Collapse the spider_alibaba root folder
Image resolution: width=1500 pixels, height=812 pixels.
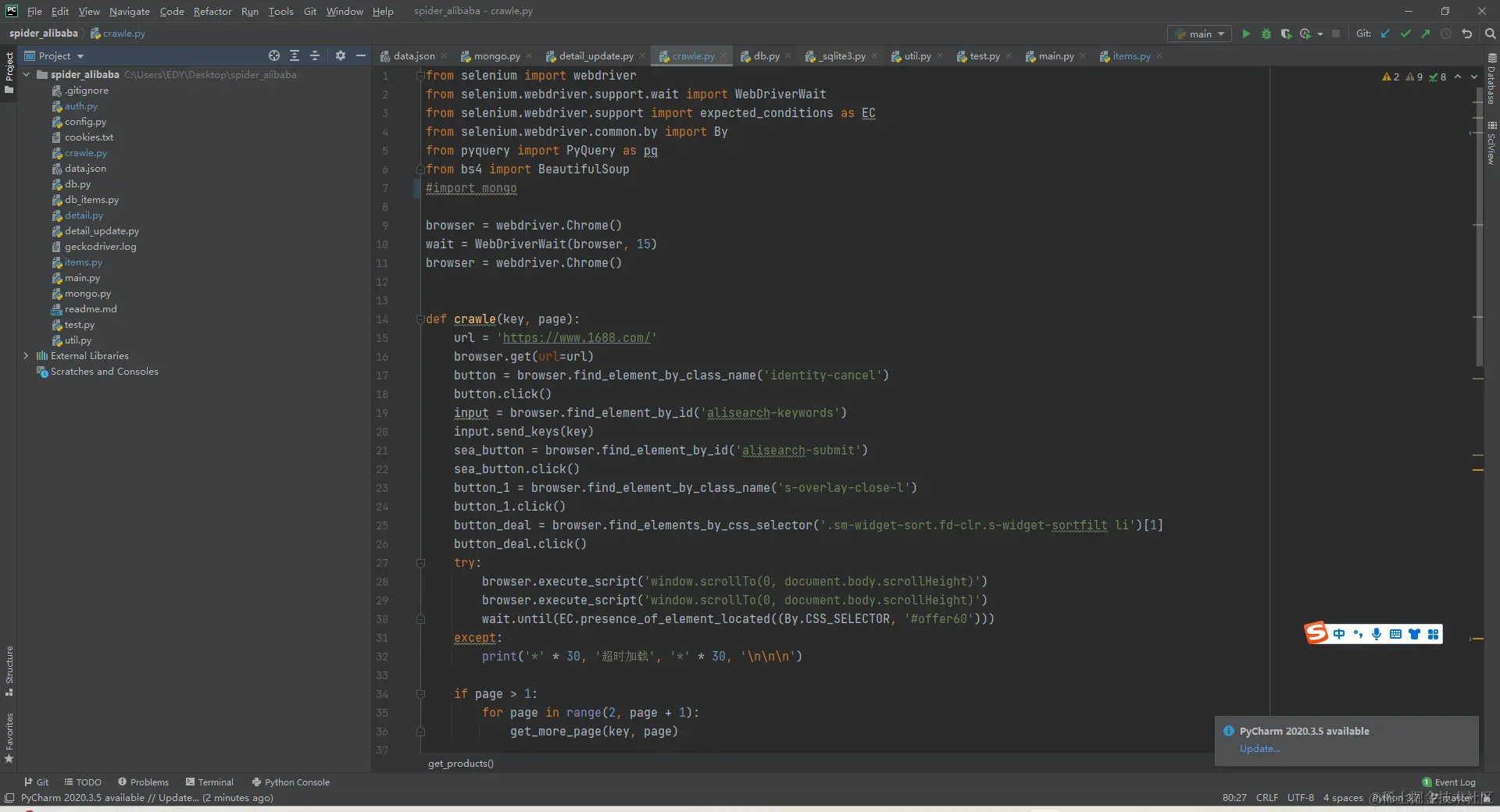[x=27, y=74]
